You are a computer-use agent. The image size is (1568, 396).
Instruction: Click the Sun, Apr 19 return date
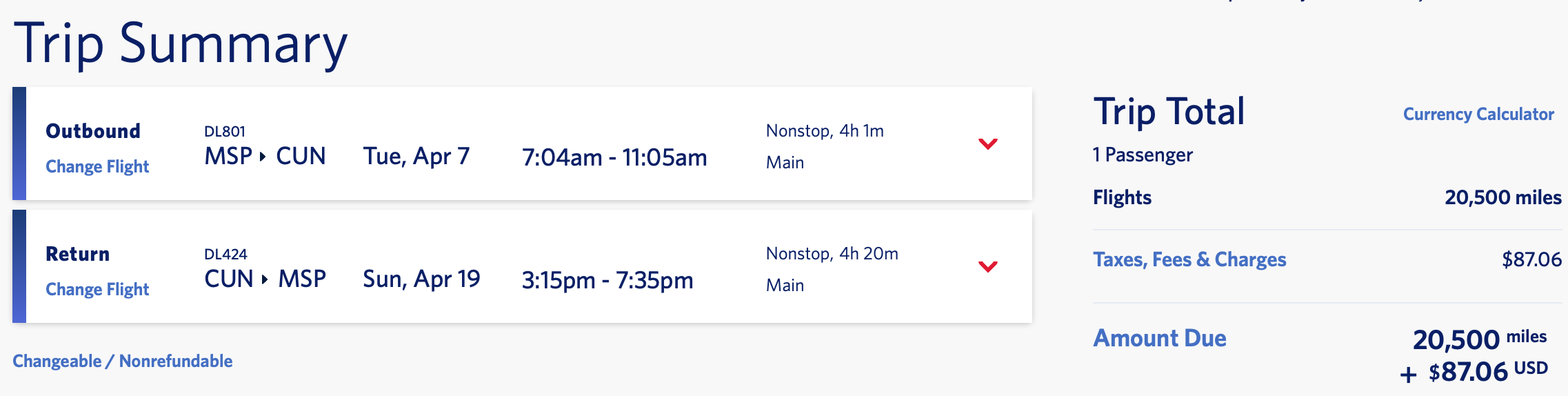click(x=421, y=279)
